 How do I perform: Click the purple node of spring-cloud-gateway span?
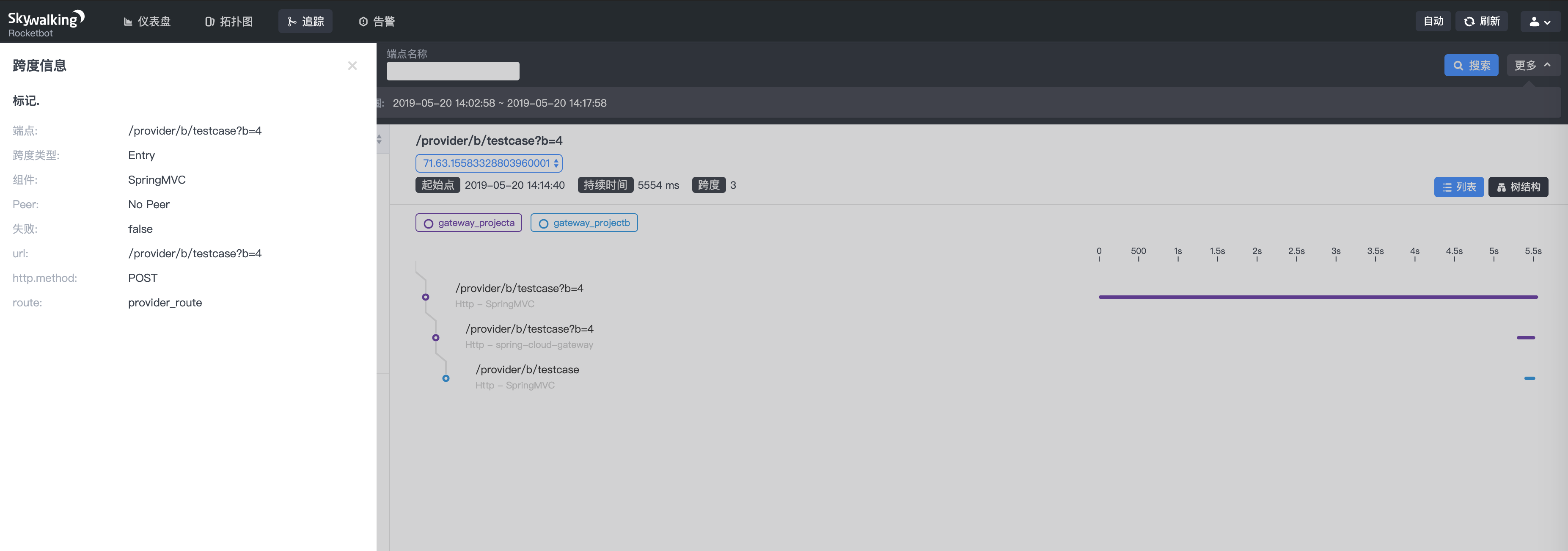coord(436,338)
